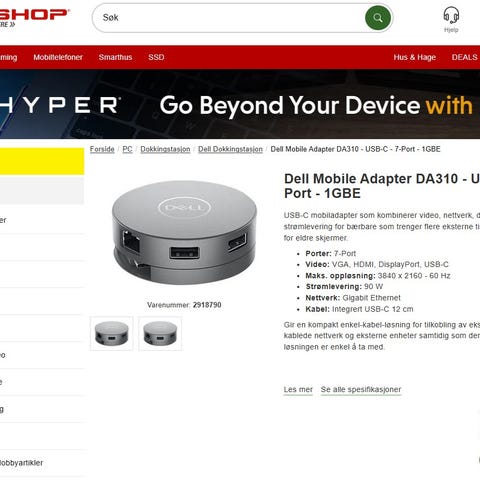Click Se alle spesifikasjoner link
The width and height of the screenshot is (480, 480).
point(361,389)
